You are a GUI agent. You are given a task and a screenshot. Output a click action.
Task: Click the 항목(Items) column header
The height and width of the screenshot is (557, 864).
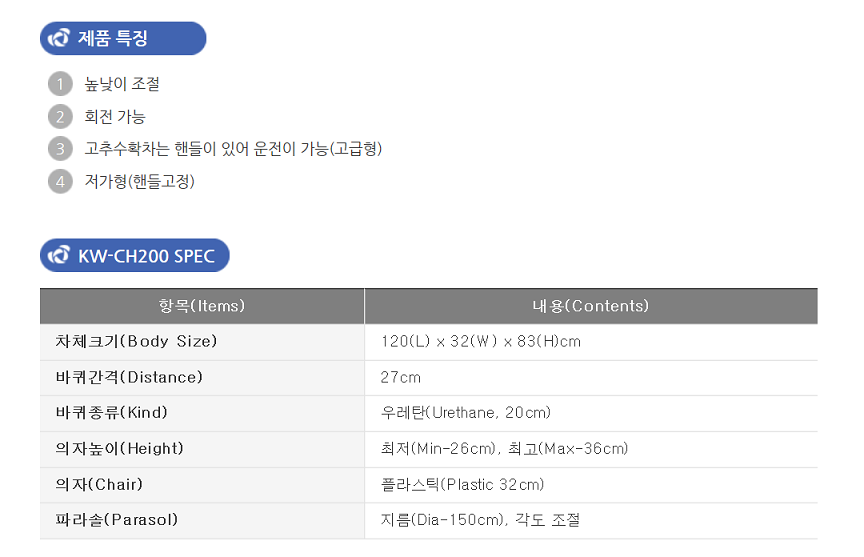pyautogui.click(x=202, y=306)
